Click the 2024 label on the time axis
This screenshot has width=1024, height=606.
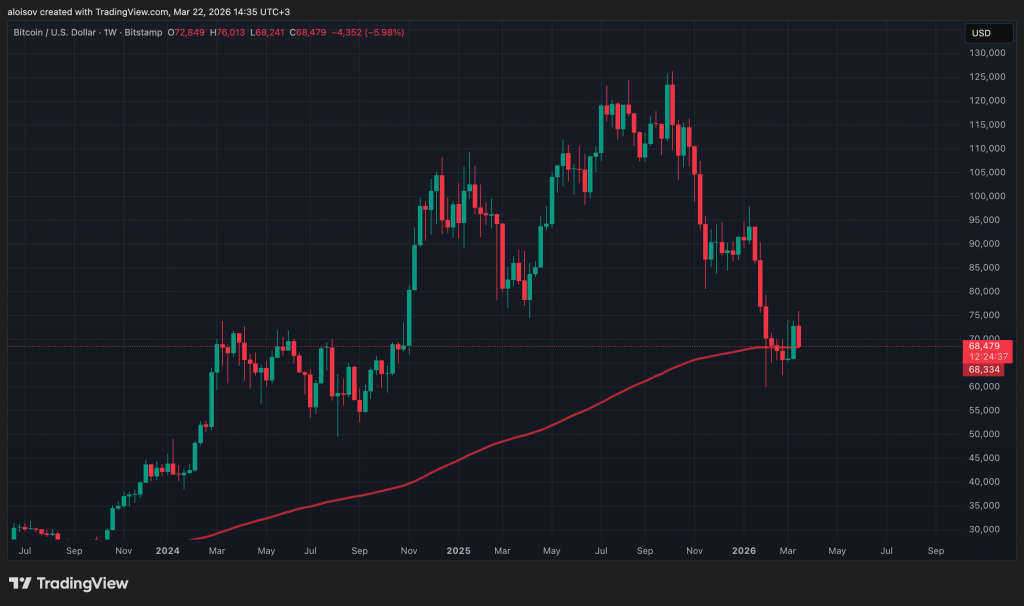tap(168, 550)
